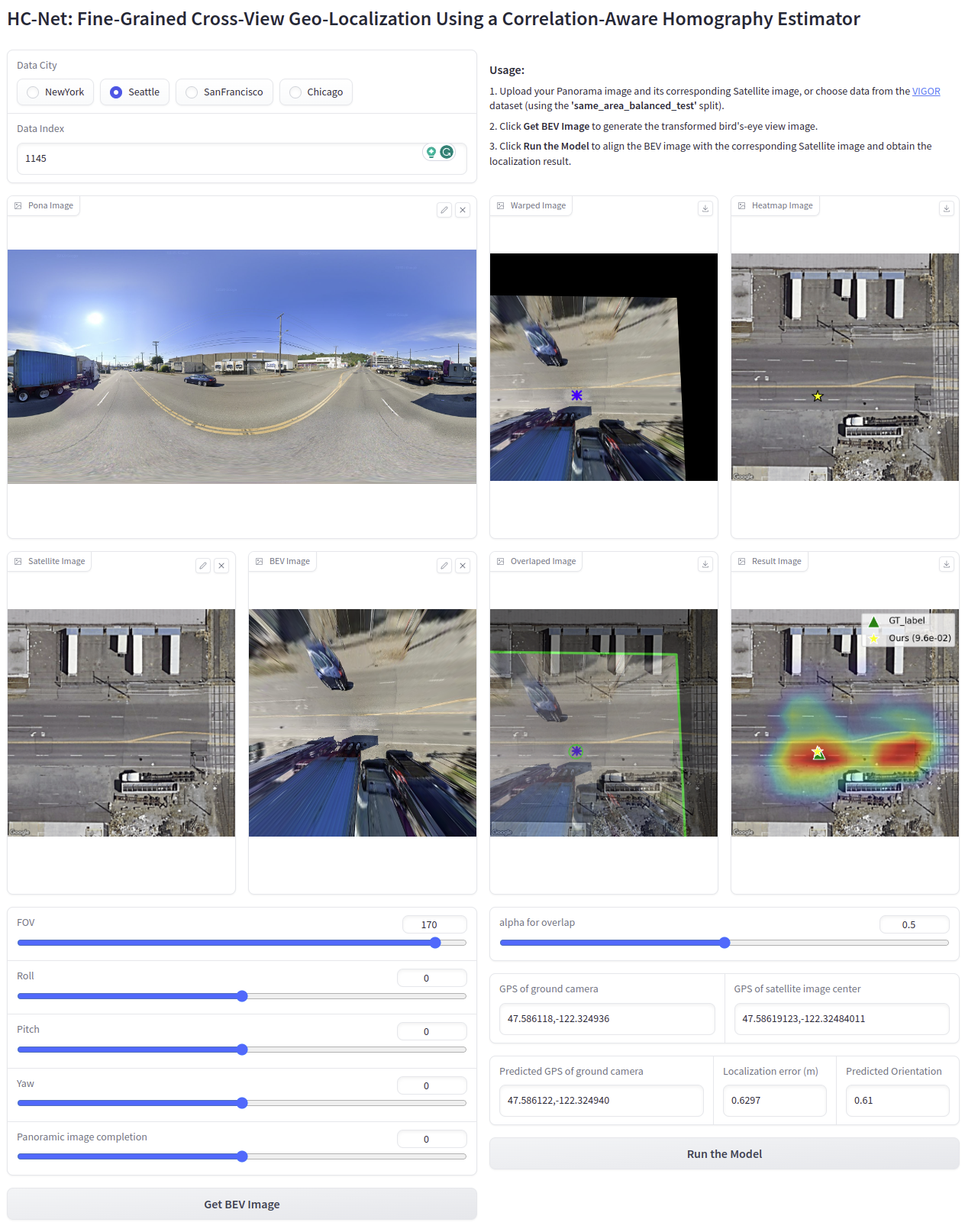Click the Result Image label icon
This screenshot has width=965, height=1232.
742,562
